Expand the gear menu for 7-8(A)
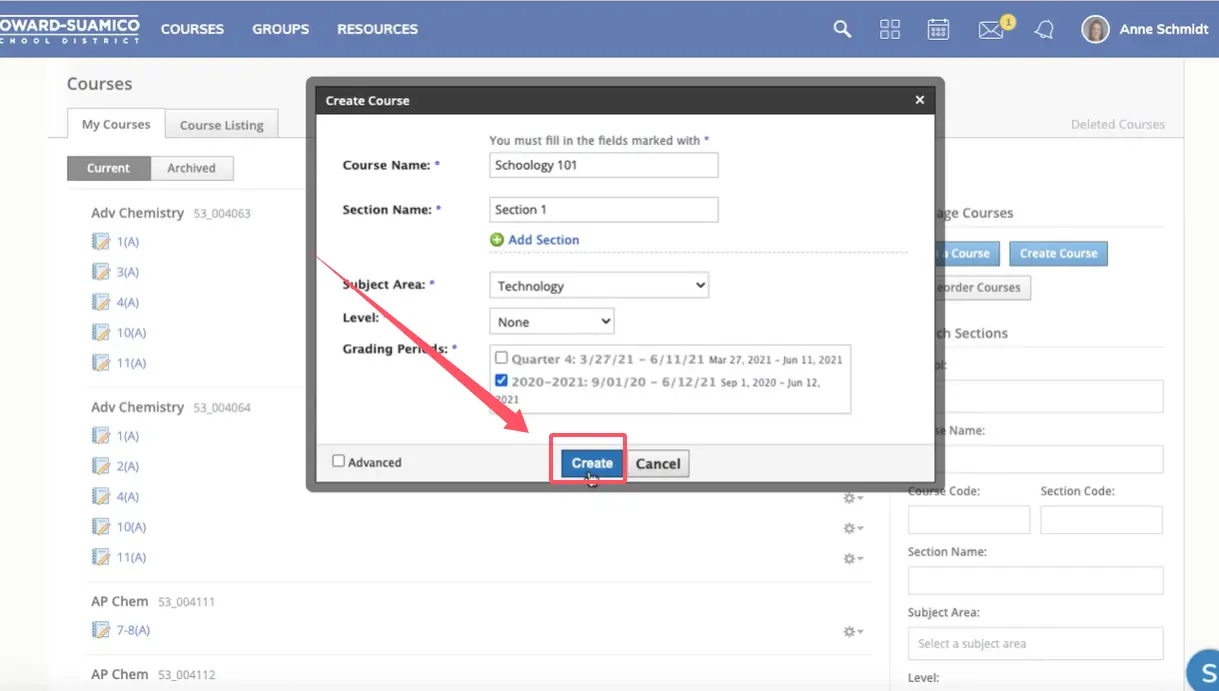 click(x=852, y=632)
